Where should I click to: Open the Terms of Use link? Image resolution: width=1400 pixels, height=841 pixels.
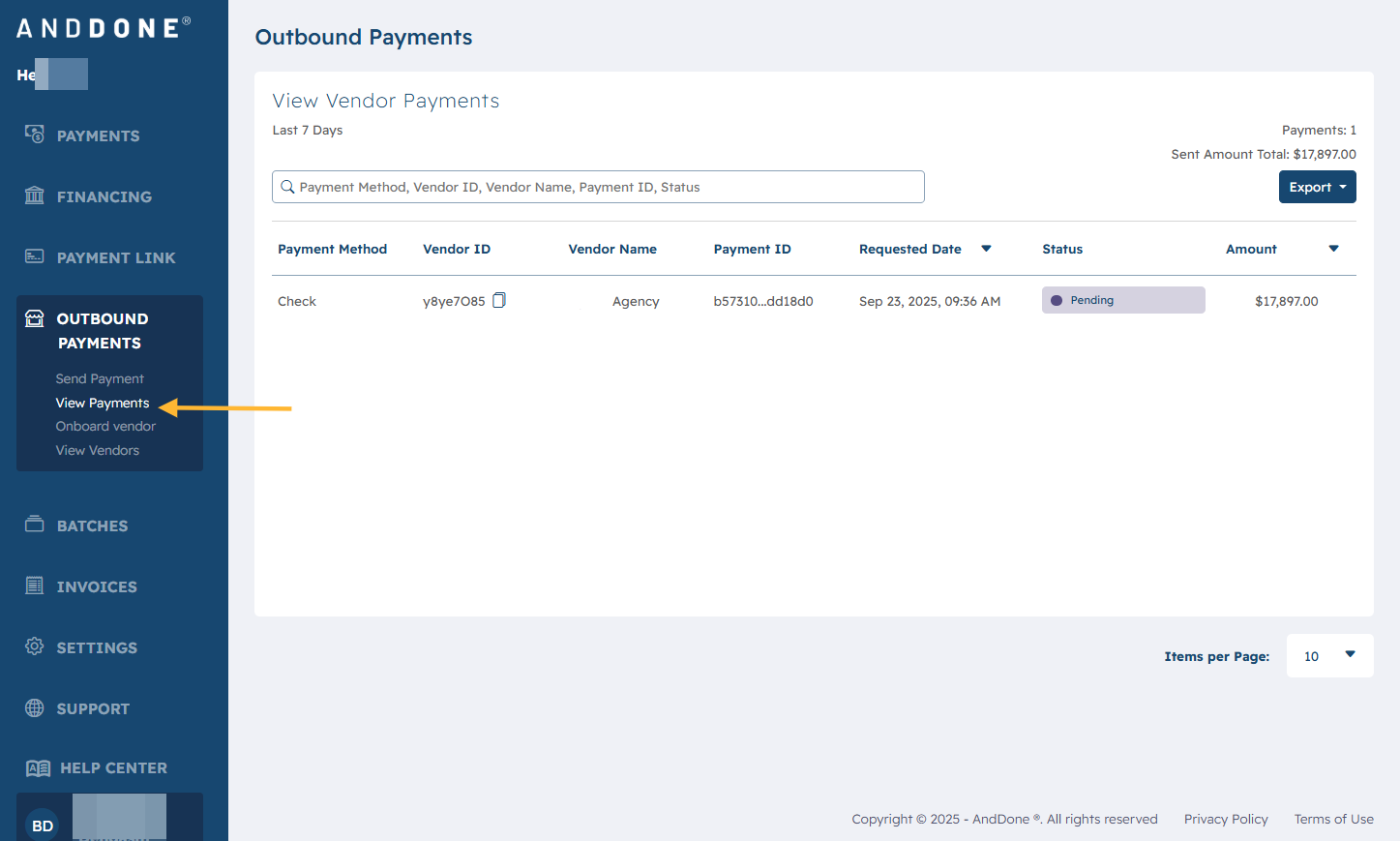[1333, 819]
